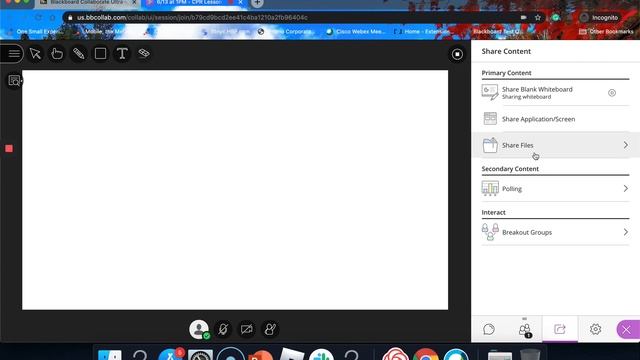
Task: Click the white whiteboard canvas area
Action: (235, 190)
